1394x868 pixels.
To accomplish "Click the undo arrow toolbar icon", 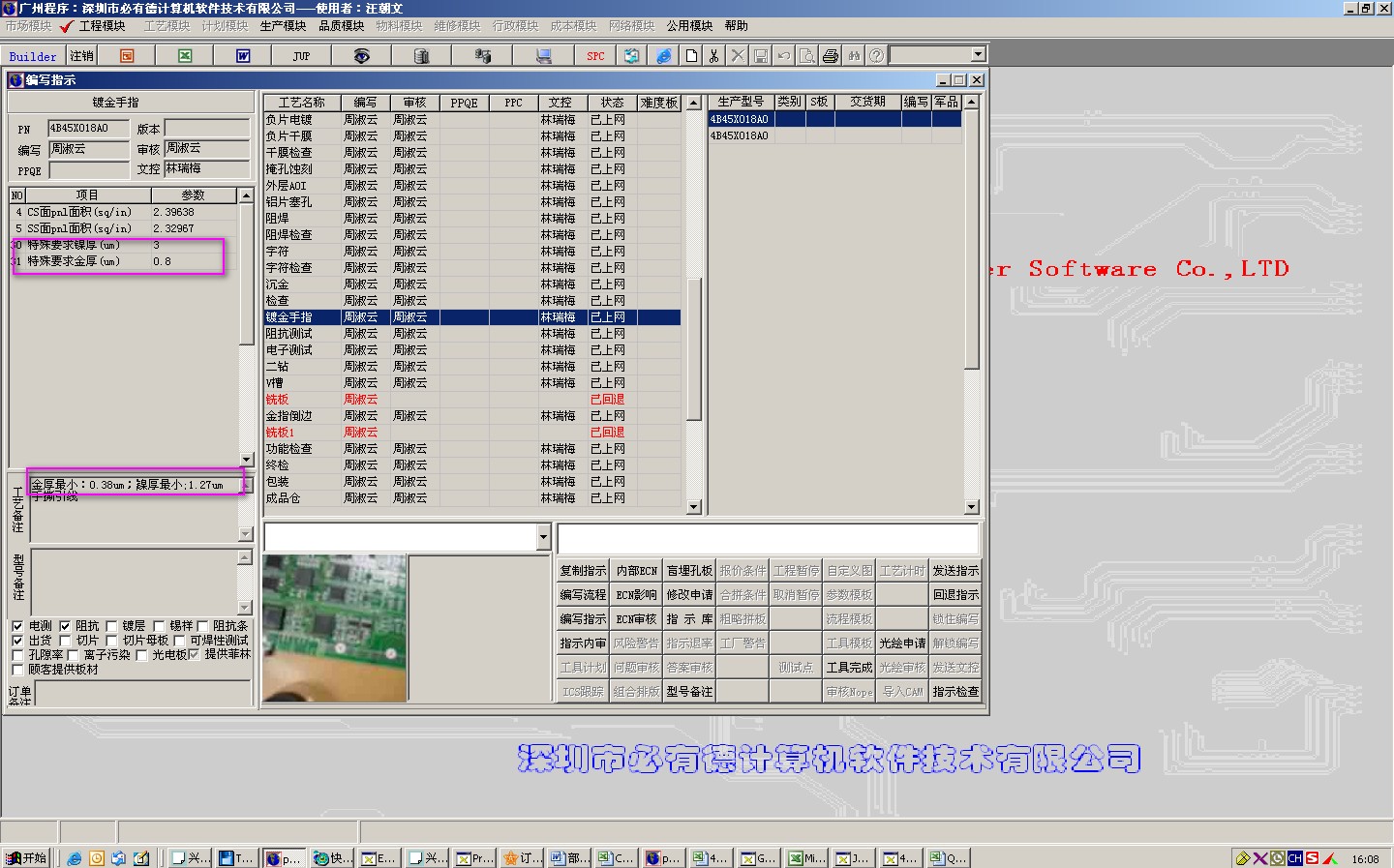I will [x=784, y=56].
